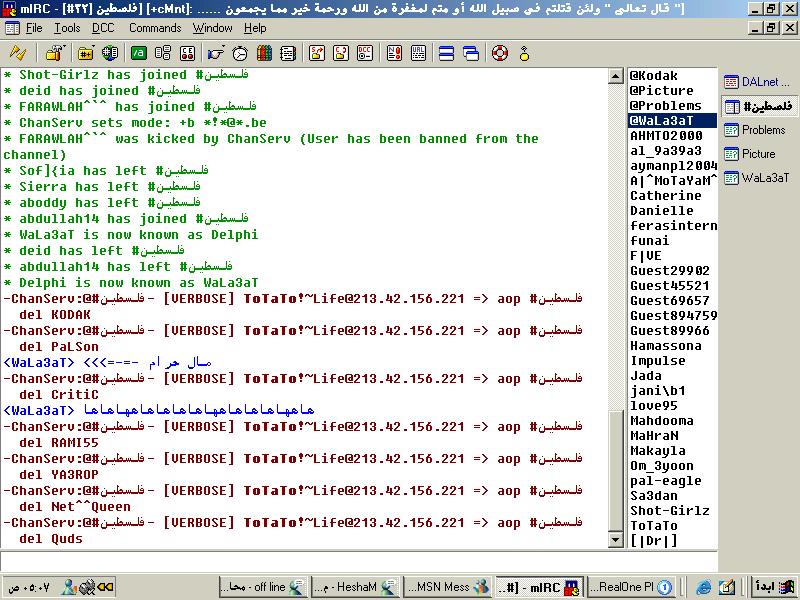Open the Window menu
Image resolution: width=800 pixels, height=600 pixels.
tap(212, 28)
